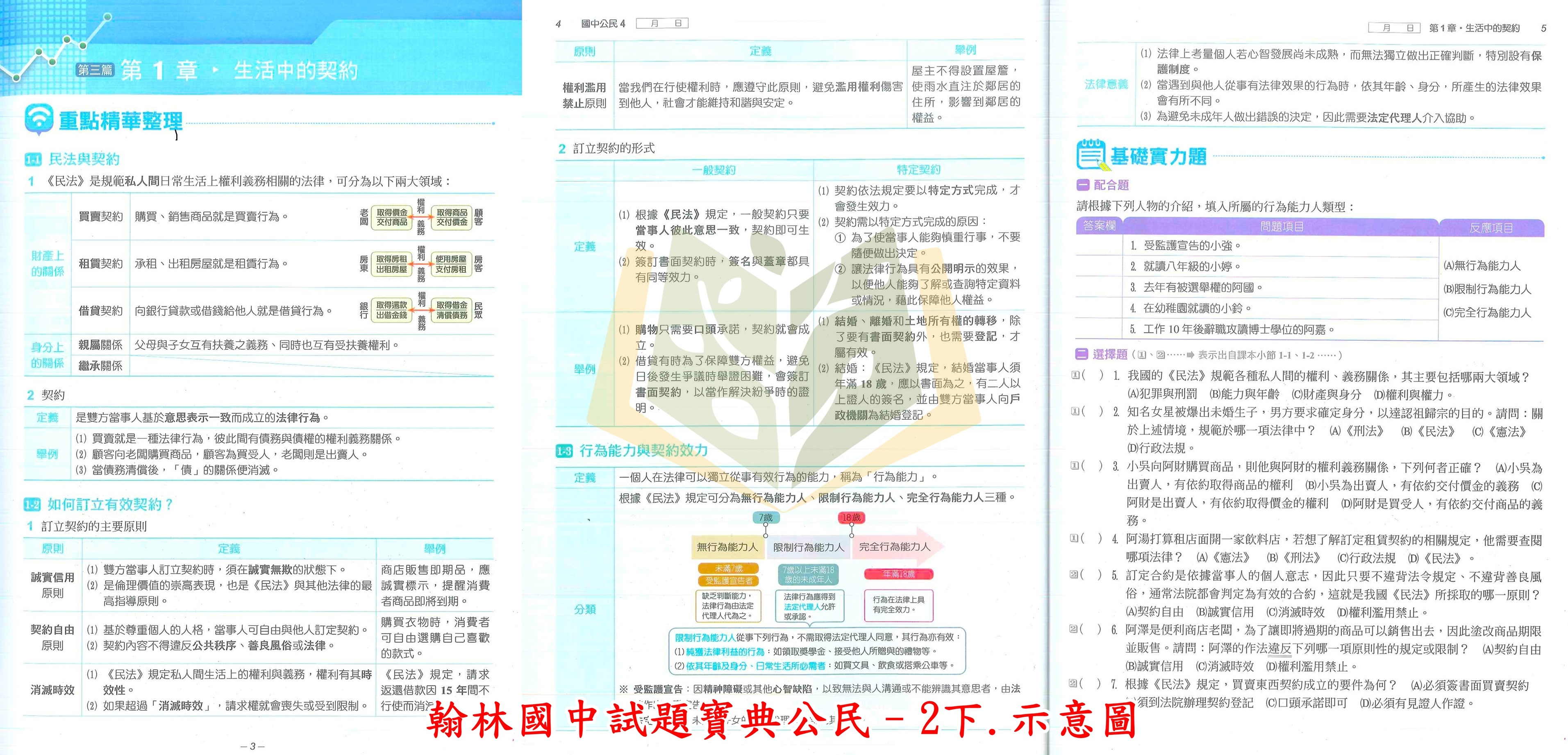Viewport: 1568px width, 755px height.
Task: Click the chapter title 生活中的契約
Action: click(x=296, y=70)
